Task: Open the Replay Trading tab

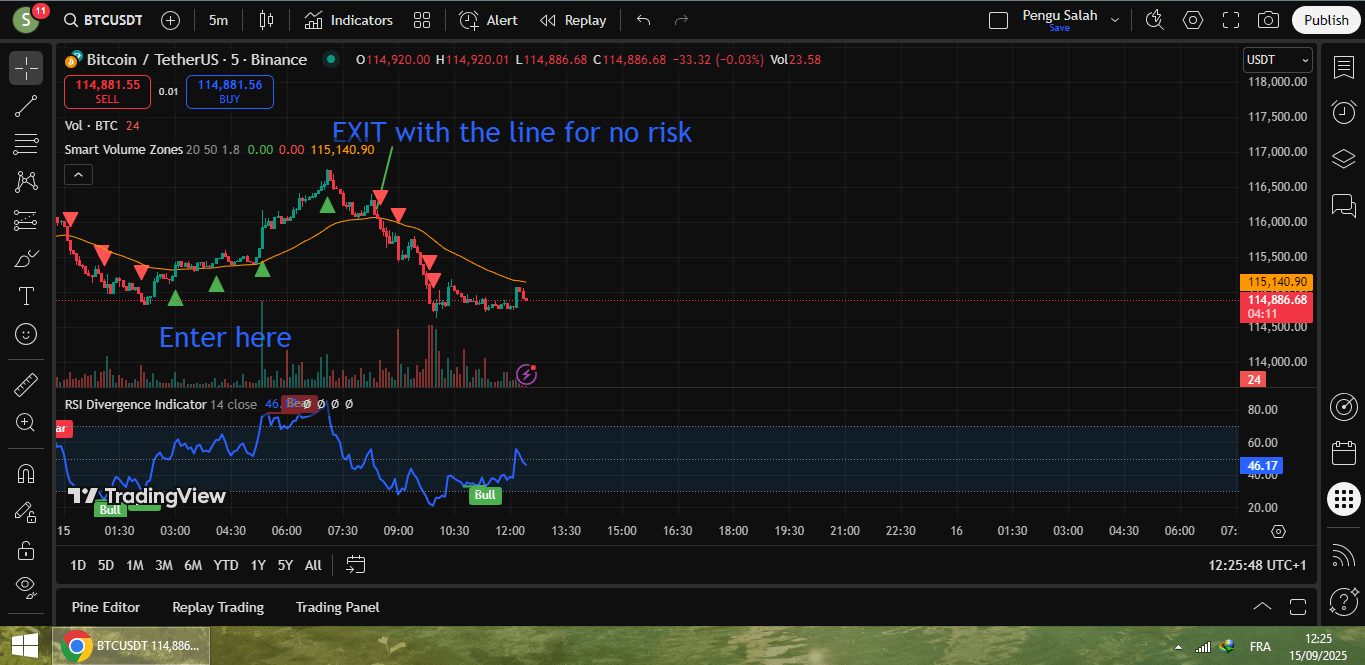Action: click(x=218, y=607)
